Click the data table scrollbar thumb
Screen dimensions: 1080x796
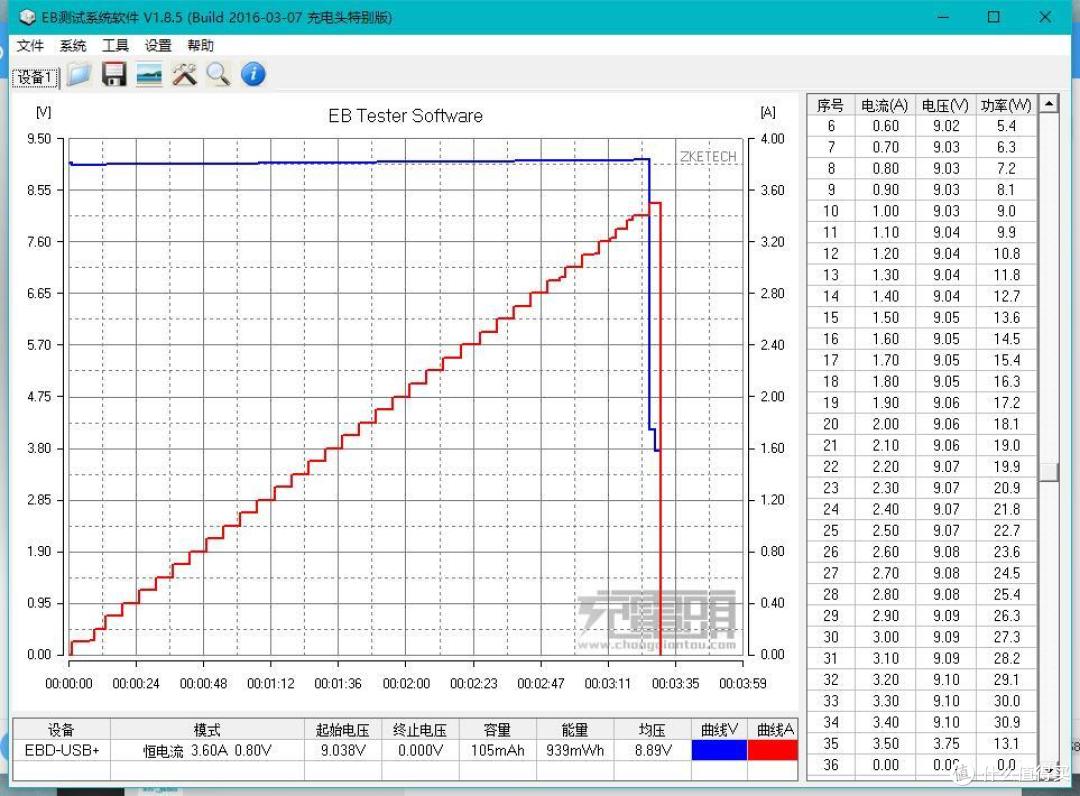(x=1048, y=472)
